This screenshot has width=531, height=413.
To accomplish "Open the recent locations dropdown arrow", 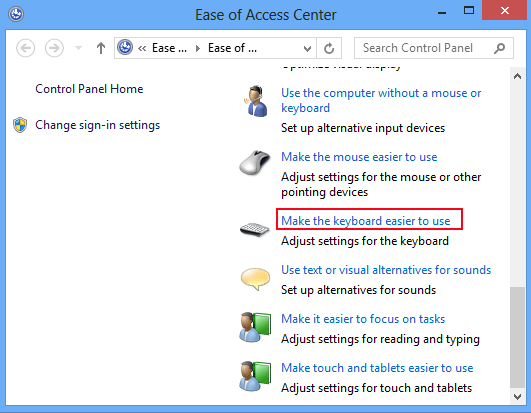I will click(79, 48).
